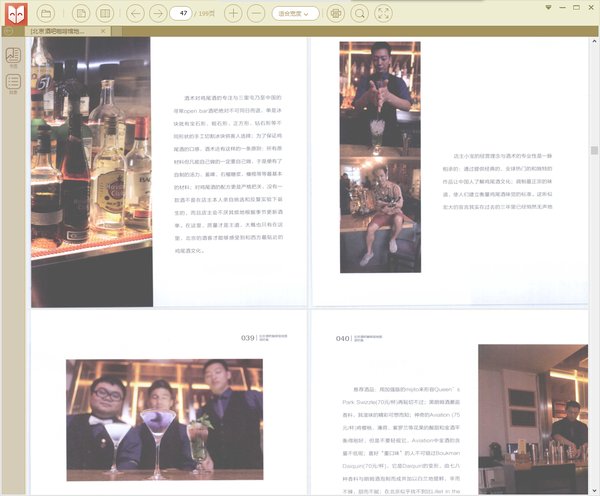The image size is (600, 496).
Task: Click page number 039 label
Action: pyautogui.click(x=248, y=338)
